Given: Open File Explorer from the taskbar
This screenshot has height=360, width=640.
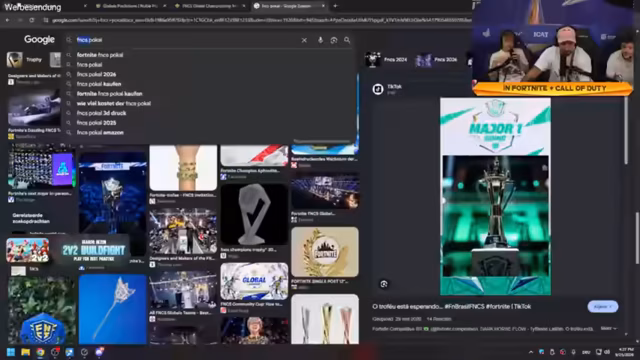Looking at the screenshot, I should click(x=25, y=352).
